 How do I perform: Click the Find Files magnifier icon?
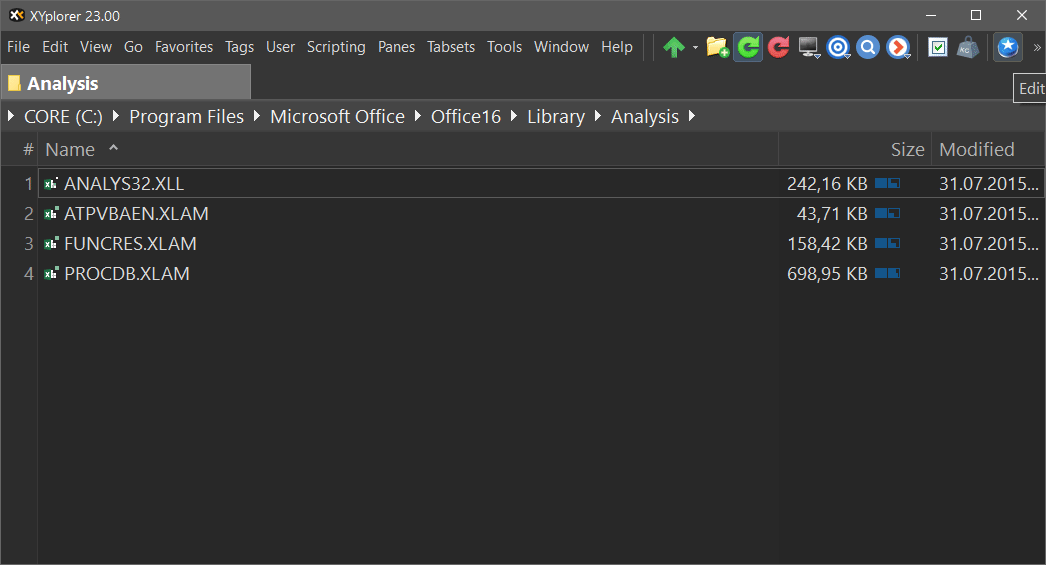[x=868, y=47]
